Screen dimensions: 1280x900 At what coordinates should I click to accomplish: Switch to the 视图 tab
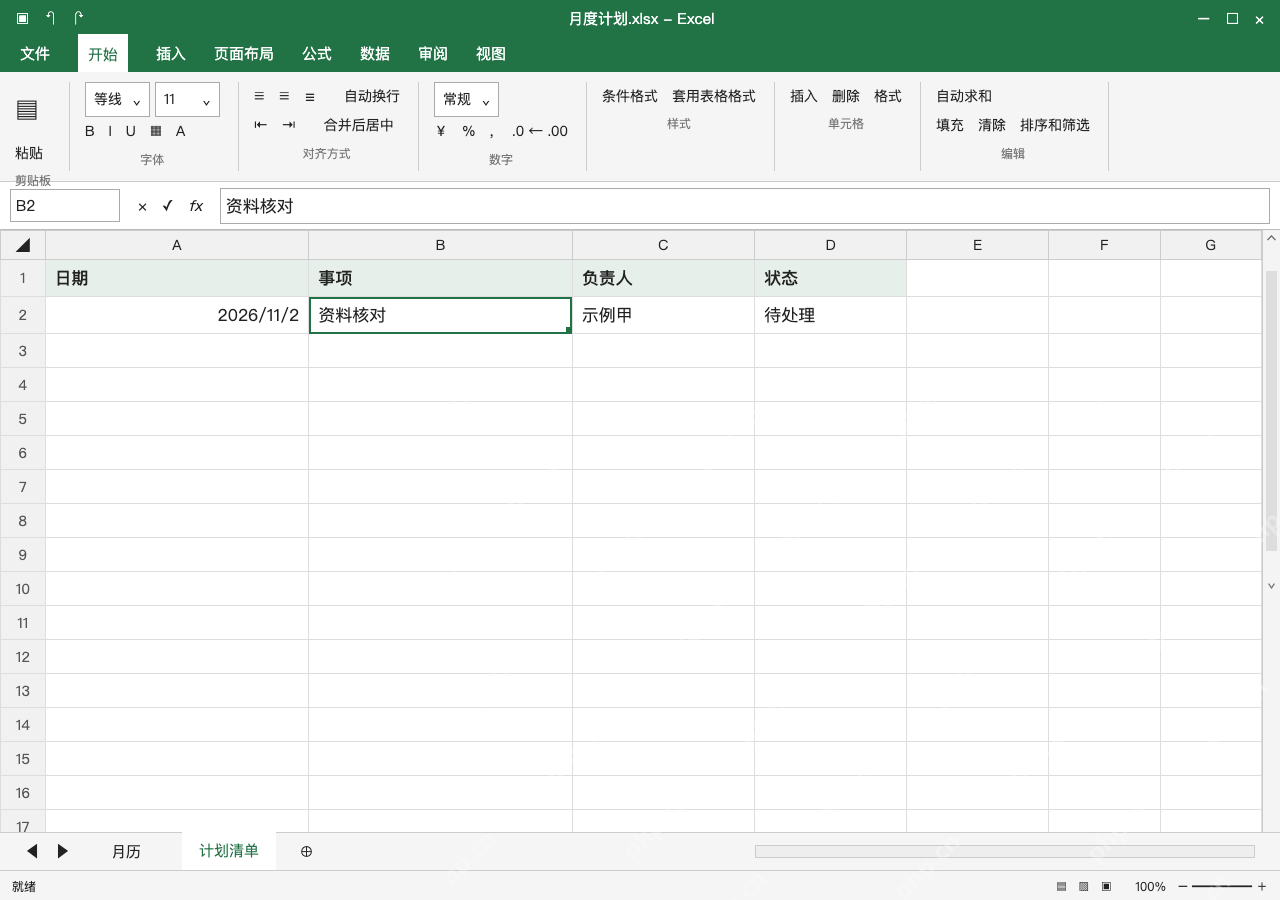pos(491,53)
